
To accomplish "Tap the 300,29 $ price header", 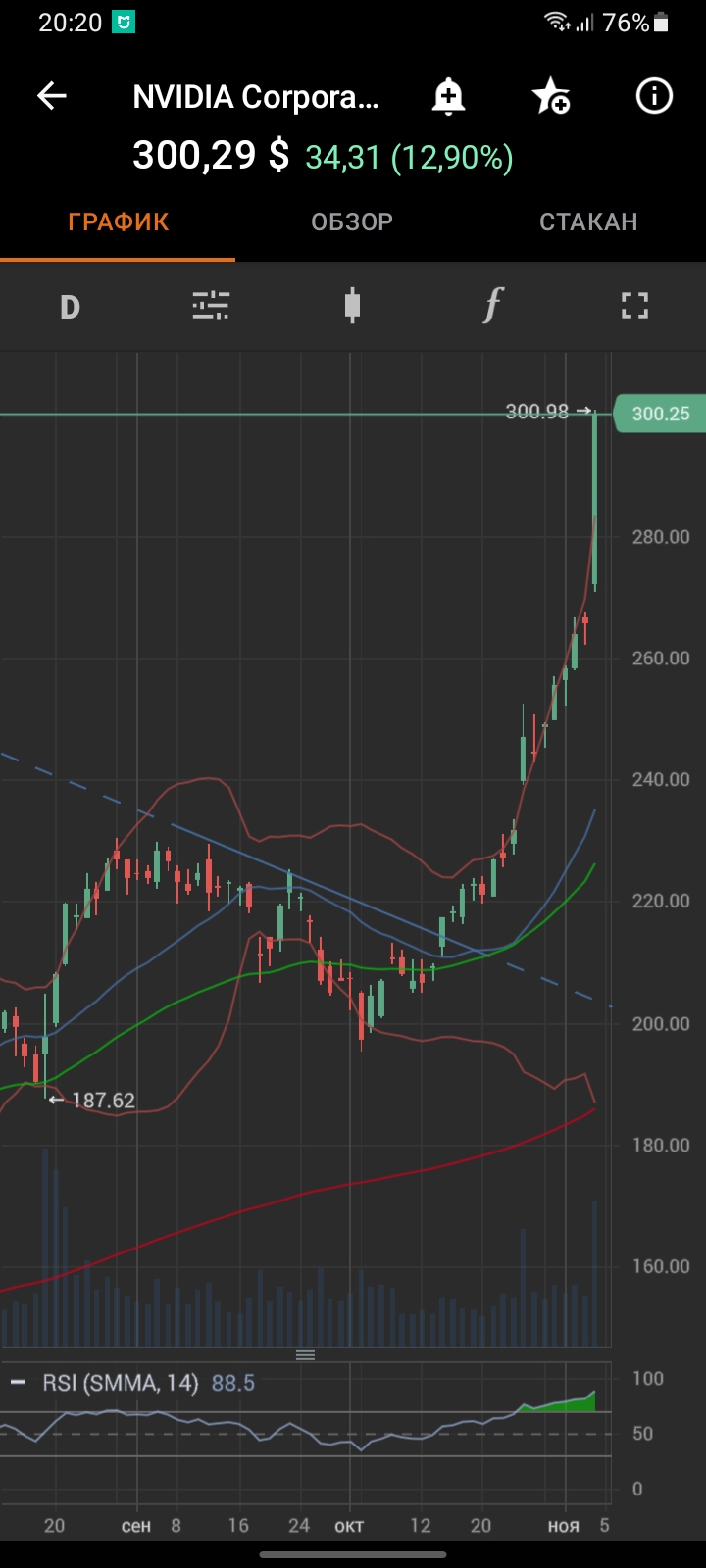I will [x=211, y=155].
